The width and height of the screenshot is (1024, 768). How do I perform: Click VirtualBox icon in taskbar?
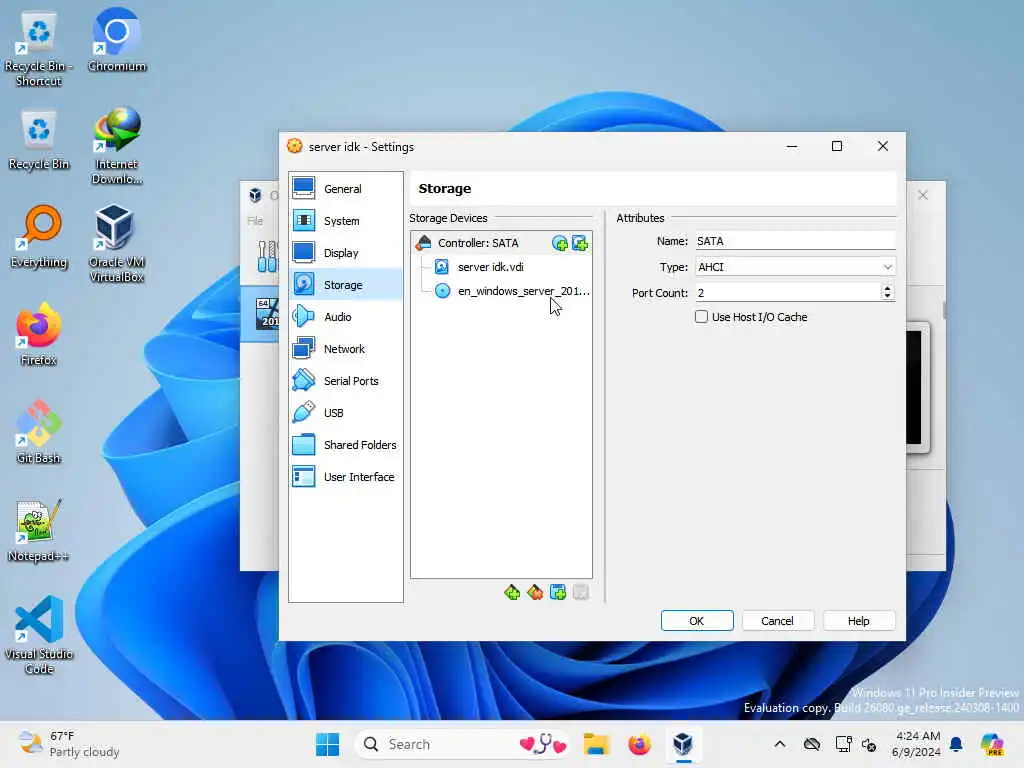[682, 744]
